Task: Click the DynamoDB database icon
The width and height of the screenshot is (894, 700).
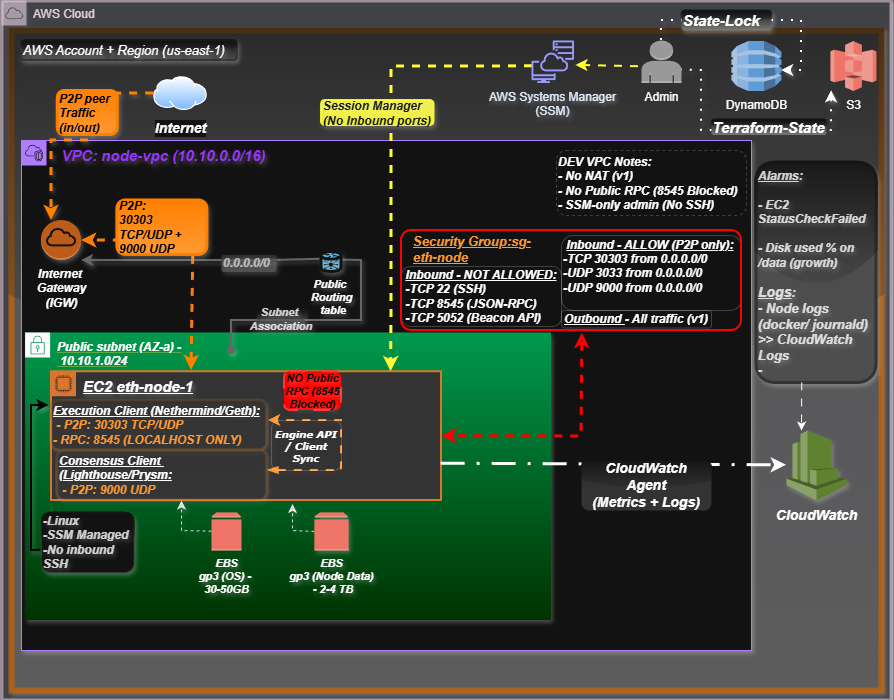Action: pos(755,66)
